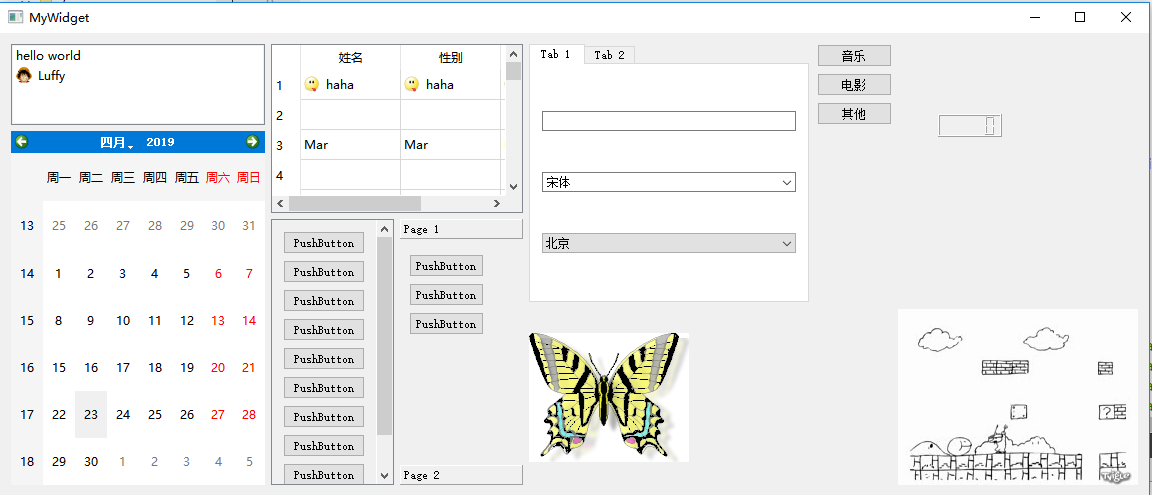
Task: Click the Luffy straw-hat avatar icon
Action: (x=24, y=76)
